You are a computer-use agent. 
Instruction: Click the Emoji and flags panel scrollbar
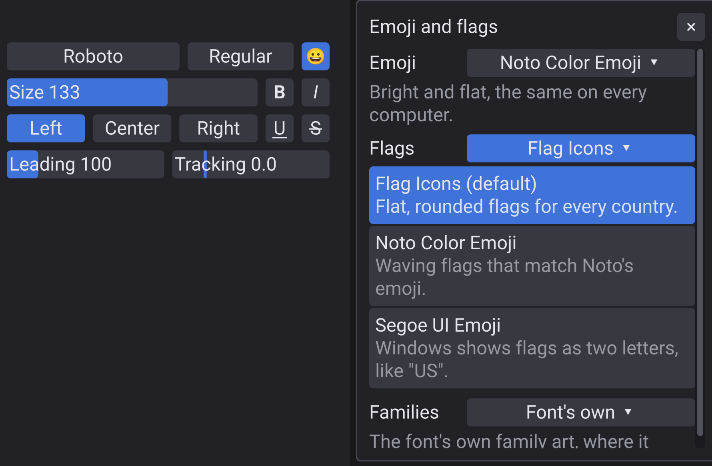pyautogui.click(x=700, y=243)
